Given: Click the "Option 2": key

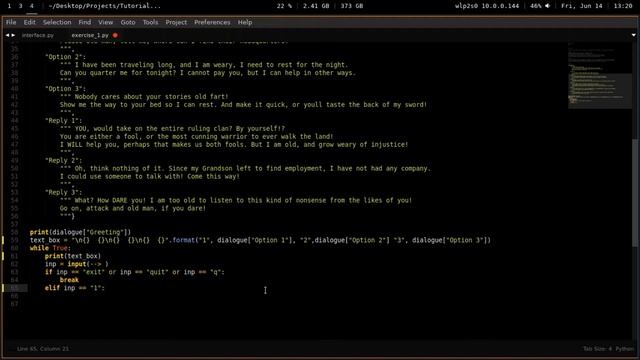Looking at the screenshot, I should [65, 57].
